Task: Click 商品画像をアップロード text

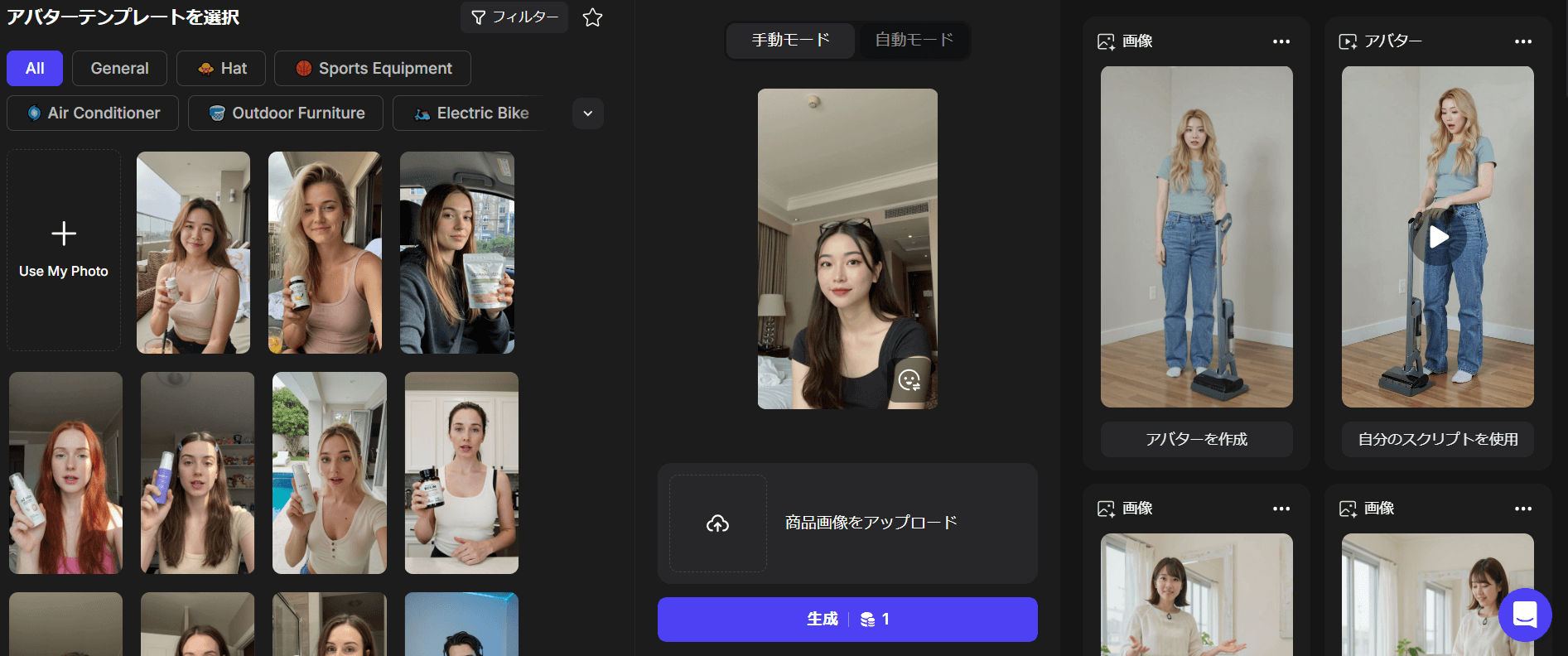Action: (x=871, y=523)
